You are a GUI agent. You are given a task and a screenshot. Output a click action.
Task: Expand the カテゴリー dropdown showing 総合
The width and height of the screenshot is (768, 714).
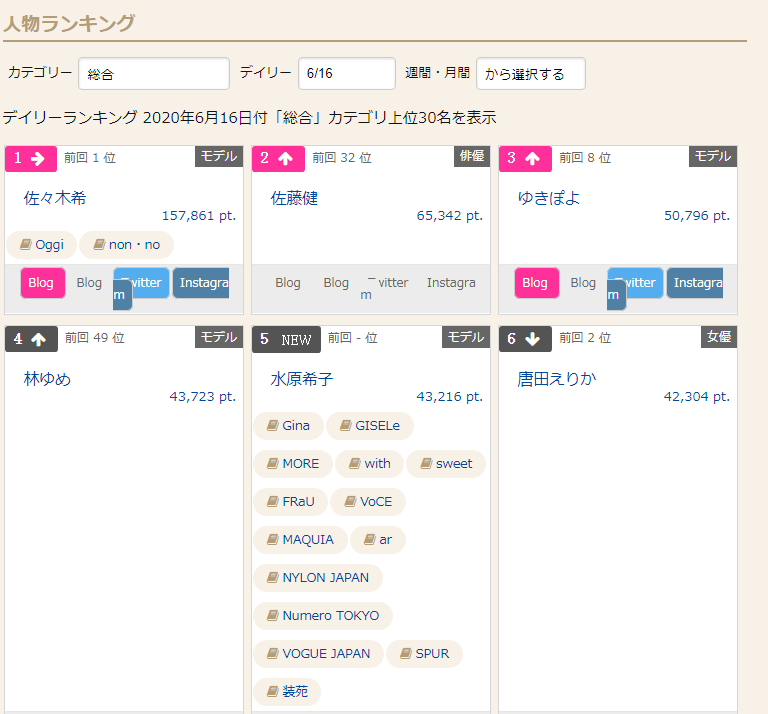[x=154, y=73]
